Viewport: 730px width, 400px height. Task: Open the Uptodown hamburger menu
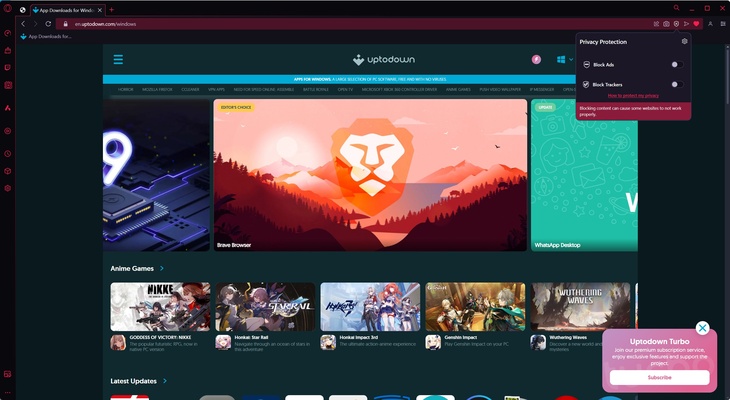(118, 59)
